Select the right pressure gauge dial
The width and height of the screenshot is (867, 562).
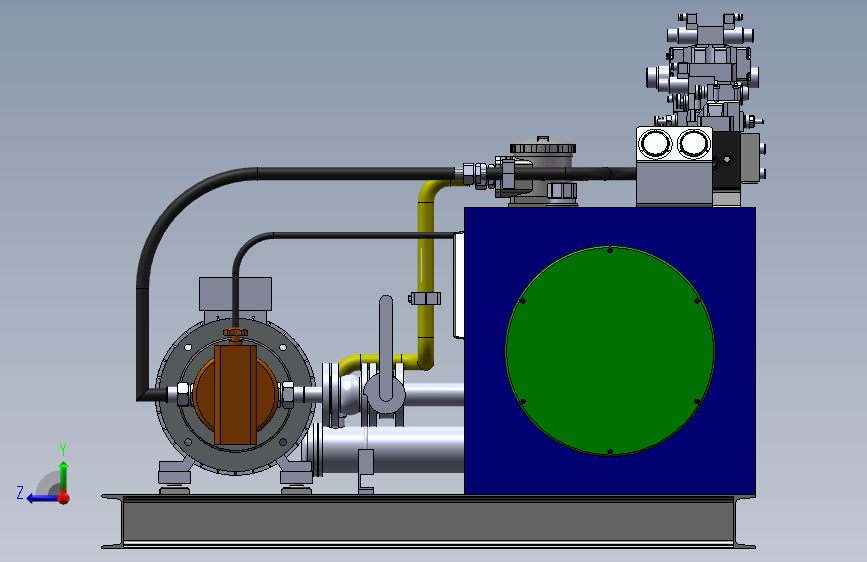[x=694, y=143]
